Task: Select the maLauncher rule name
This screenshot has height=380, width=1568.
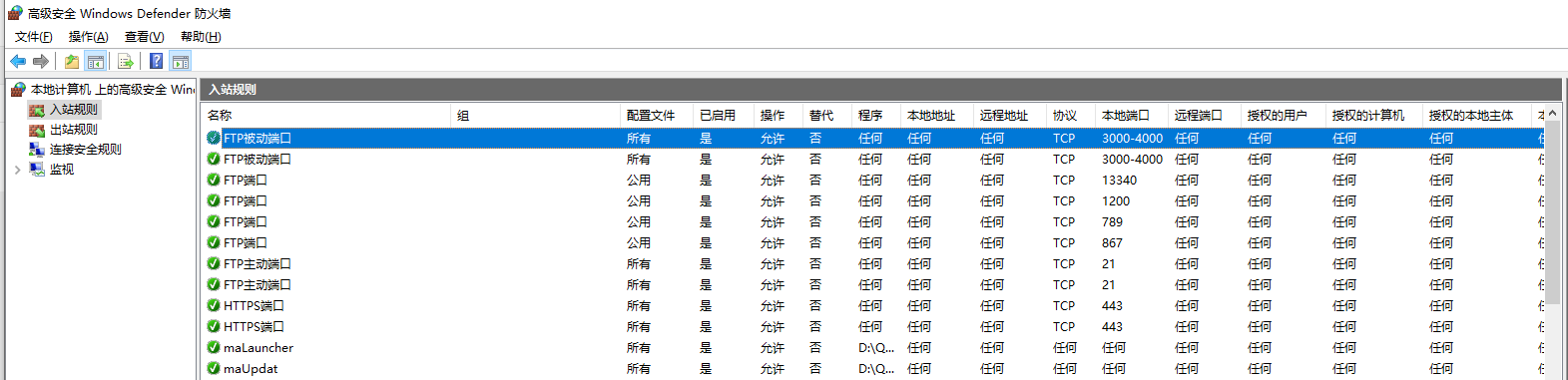Action: point(259,347)
